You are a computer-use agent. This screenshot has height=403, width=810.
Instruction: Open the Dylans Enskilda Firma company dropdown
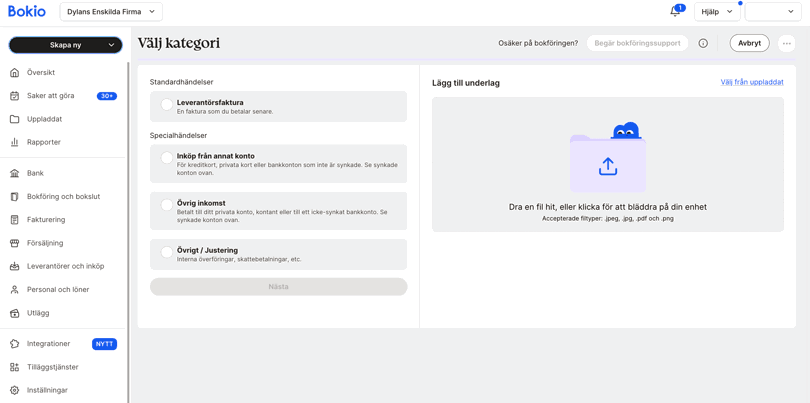(111, 11)
